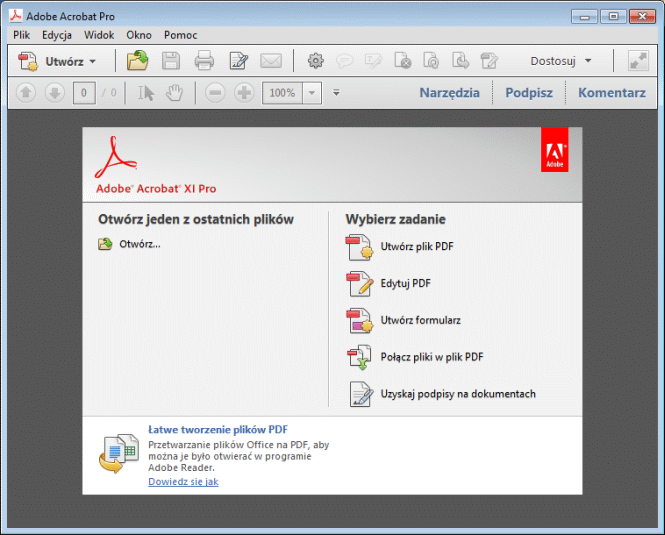Open the folder icon in the toolbar
665x535 pixels.
click(137, 61)
